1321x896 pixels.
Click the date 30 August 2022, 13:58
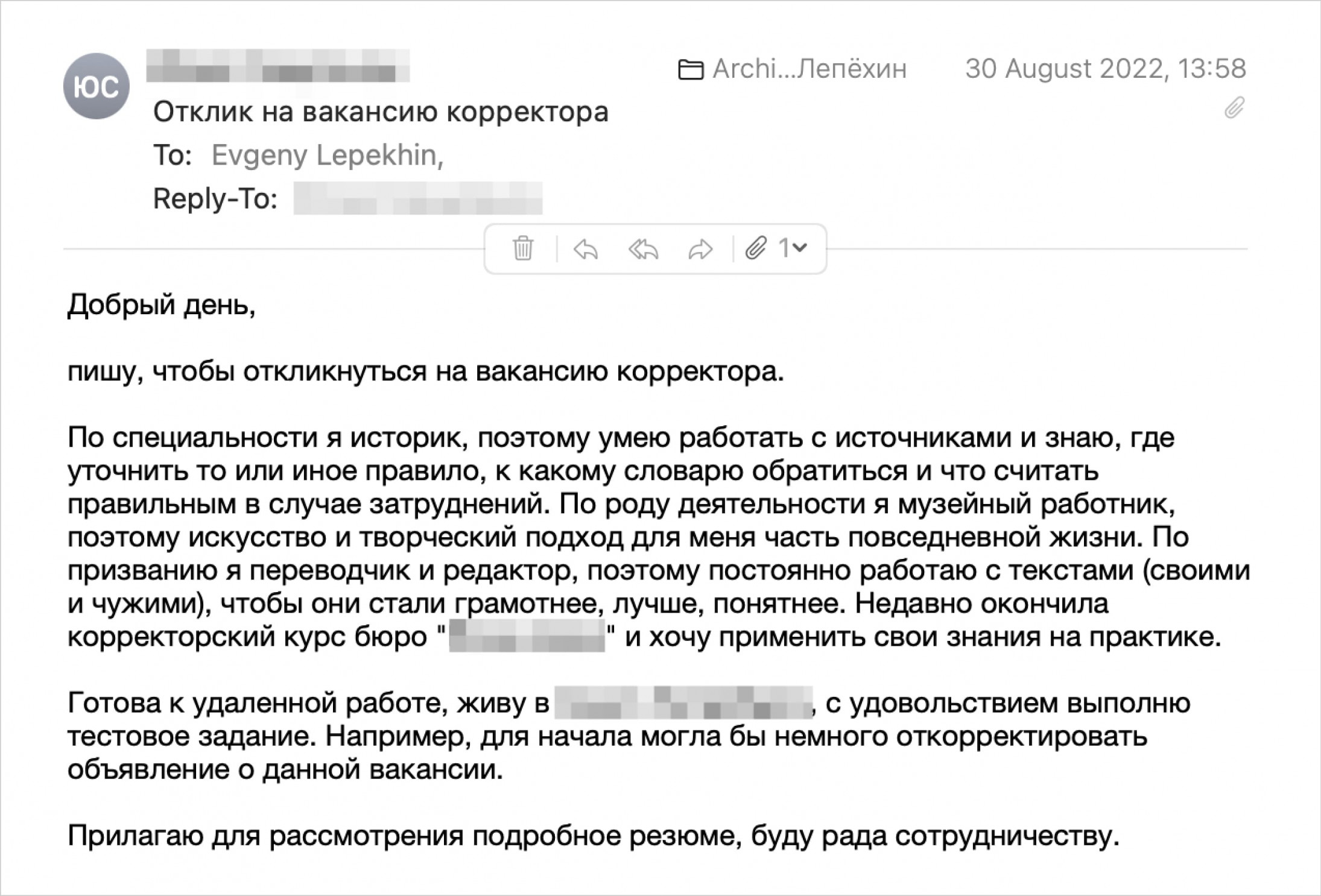tap(1105, 69)
